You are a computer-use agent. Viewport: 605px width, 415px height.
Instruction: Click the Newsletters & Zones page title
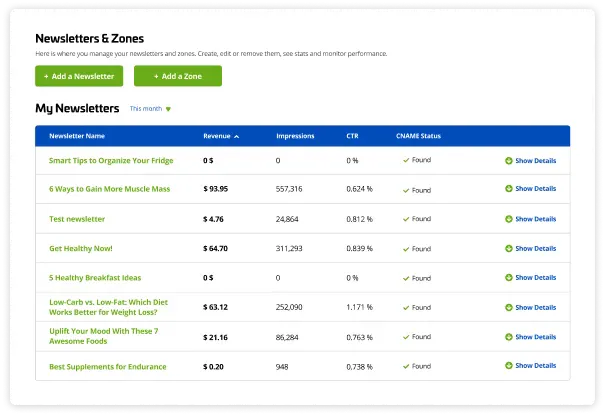pos(90,39)
